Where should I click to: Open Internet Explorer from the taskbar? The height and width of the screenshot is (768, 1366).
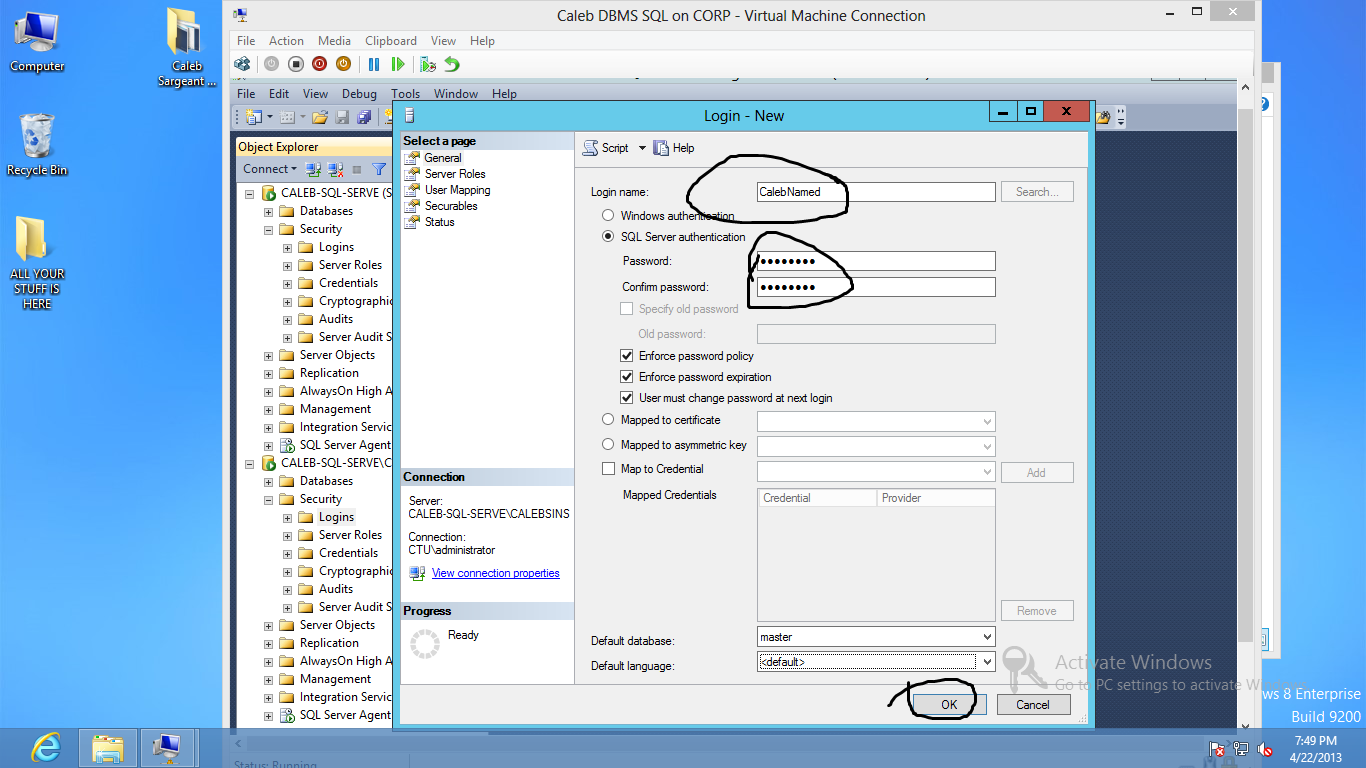point(46,747)
